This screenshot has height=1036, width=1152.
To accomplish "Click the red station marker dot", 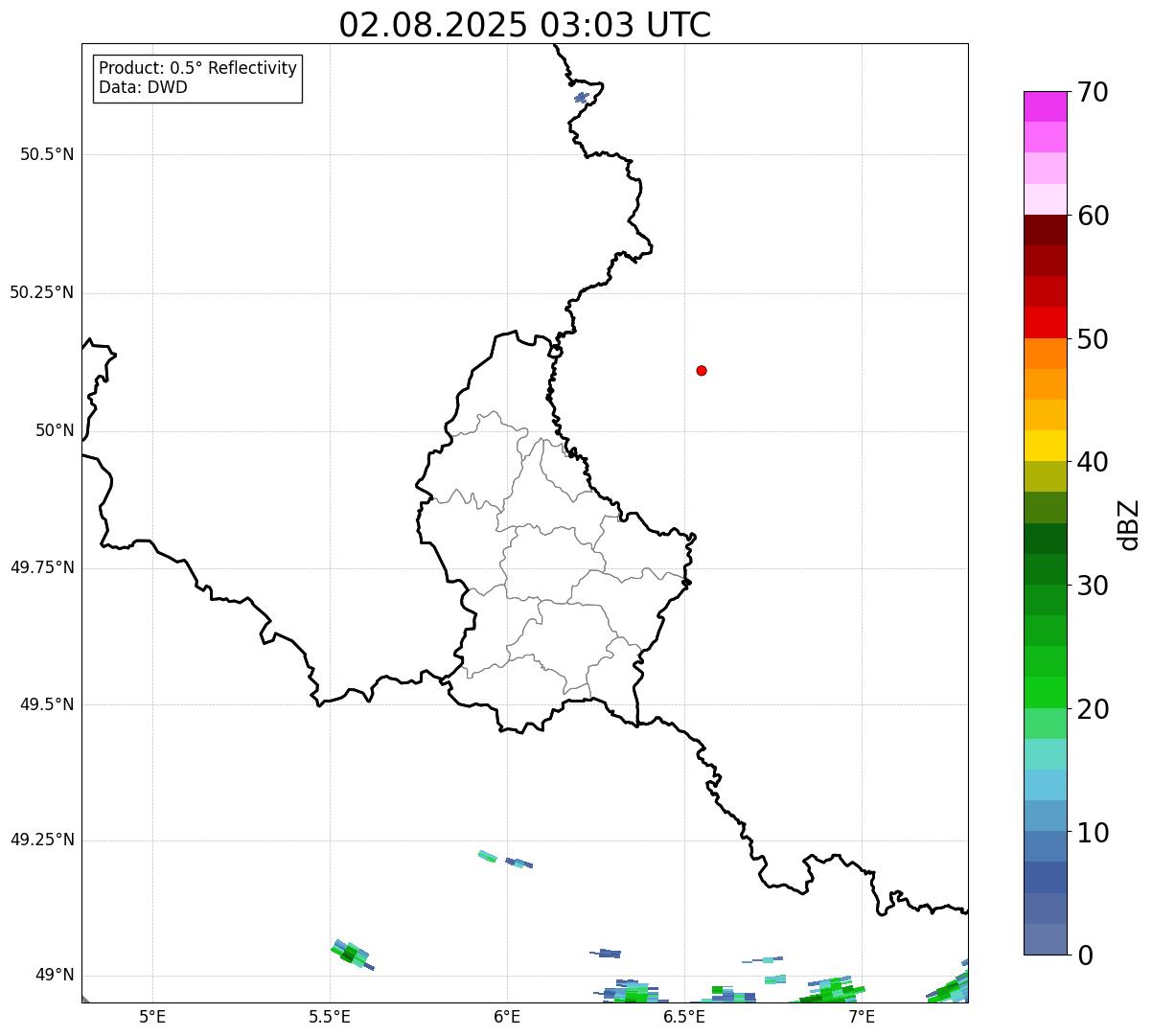I will 702,370.
